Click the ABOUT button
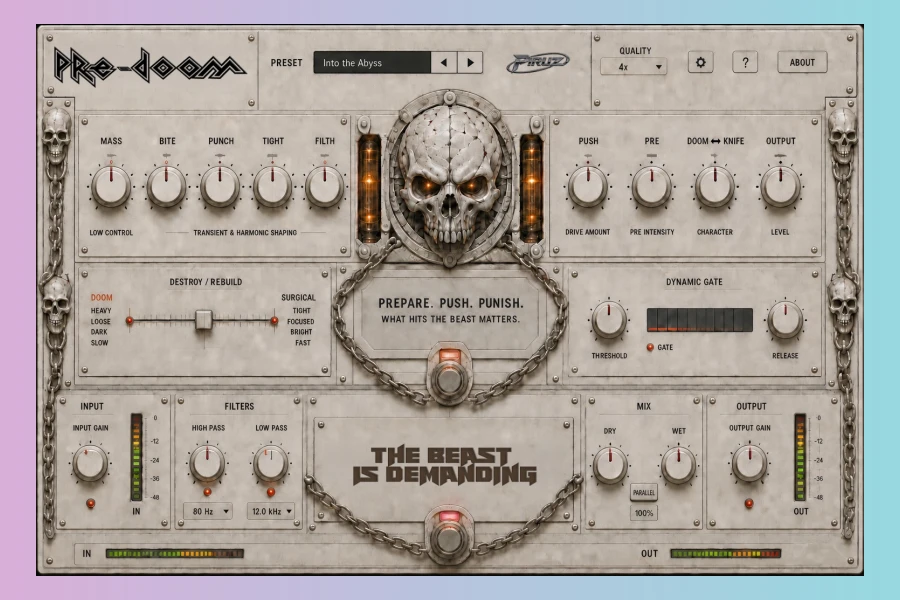 pyautogui.click(x=802, y=62)
